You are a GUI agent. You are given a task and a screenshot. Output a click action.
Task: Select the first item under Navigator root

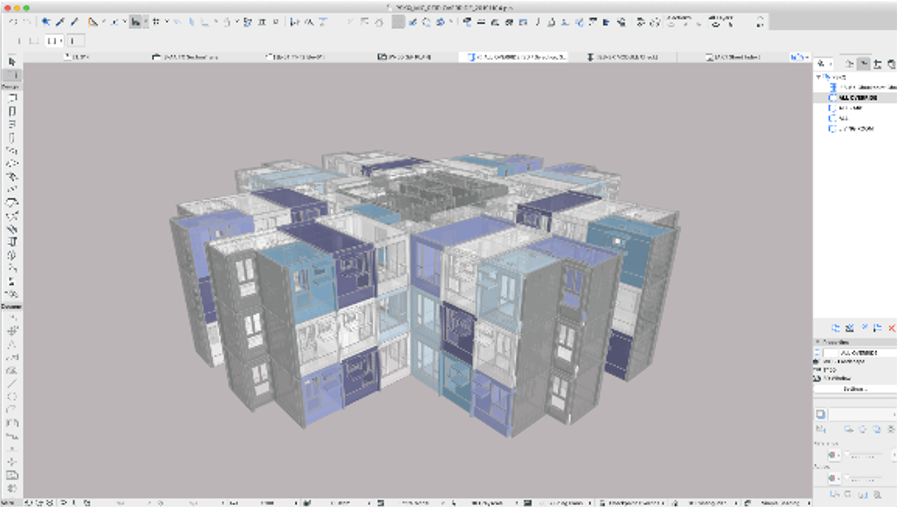click(863, 87)
